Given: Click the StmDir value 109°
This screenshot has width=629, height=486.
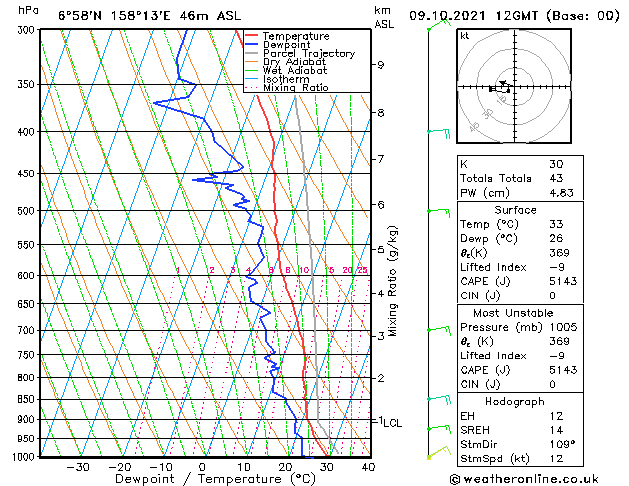Looking at the screenshot, I should click(x=562, y=444).
